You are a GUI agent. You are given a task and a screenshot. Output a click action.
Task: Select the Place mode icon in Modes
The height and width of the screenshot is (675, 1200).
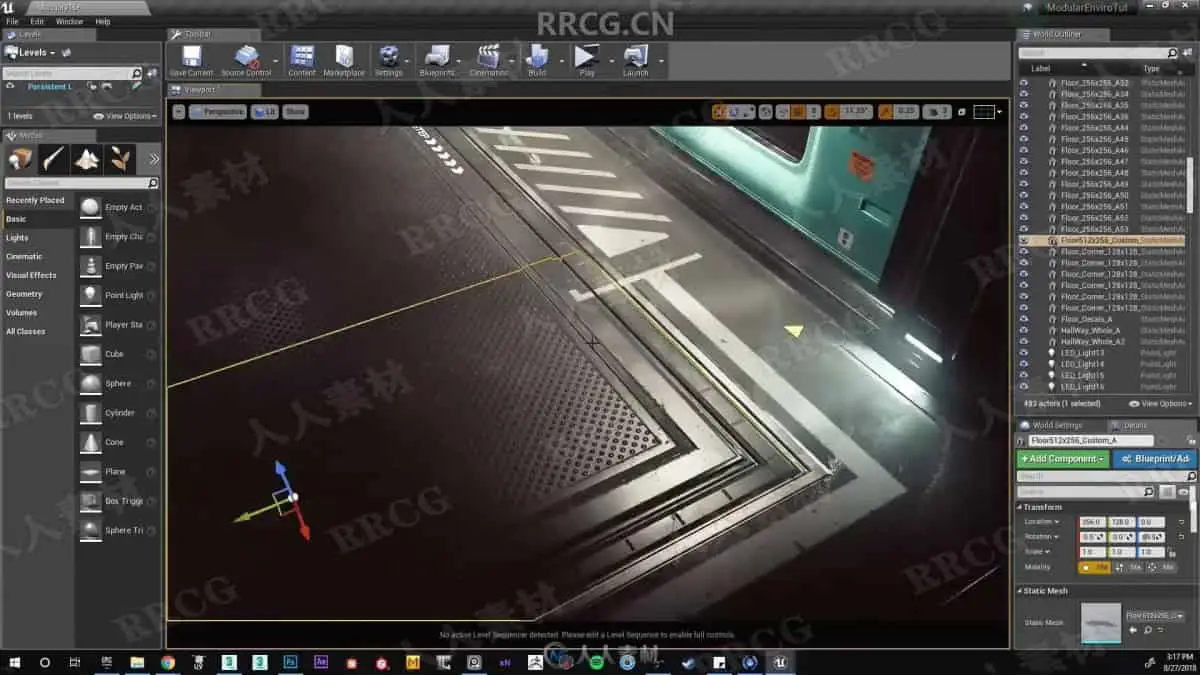(21, 158)
